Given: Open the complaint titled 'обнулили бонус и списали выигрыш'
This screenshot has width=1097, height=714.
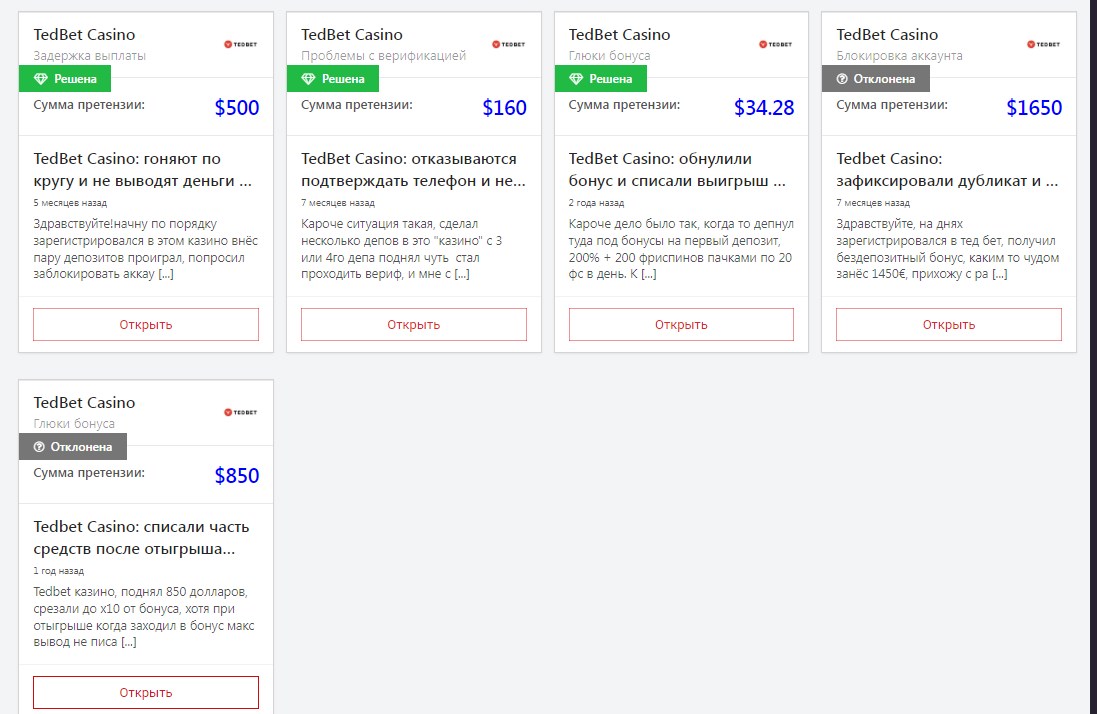Looking at the screenshot, I should (x=681, y=324).
